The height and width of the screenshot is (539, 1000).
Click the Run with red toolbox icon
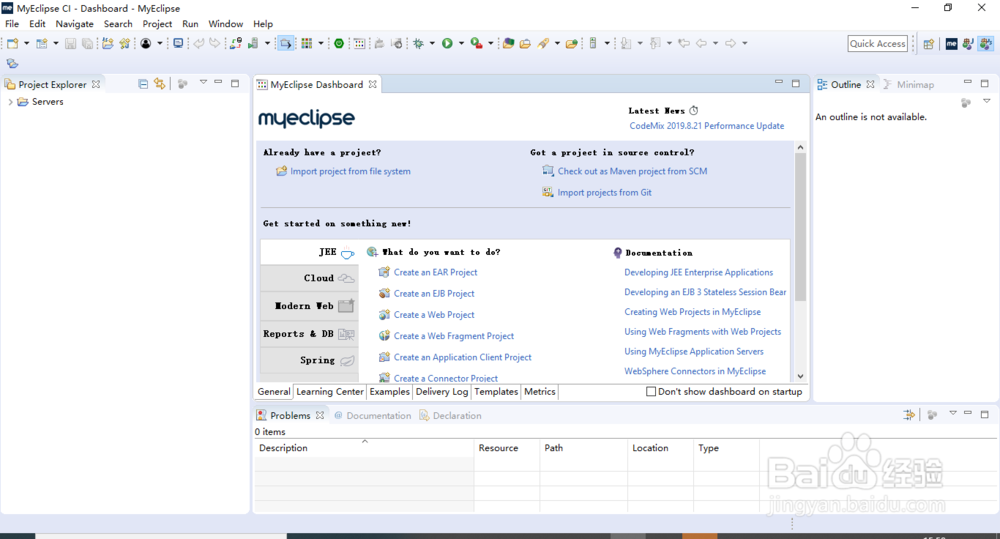(476, 43)
